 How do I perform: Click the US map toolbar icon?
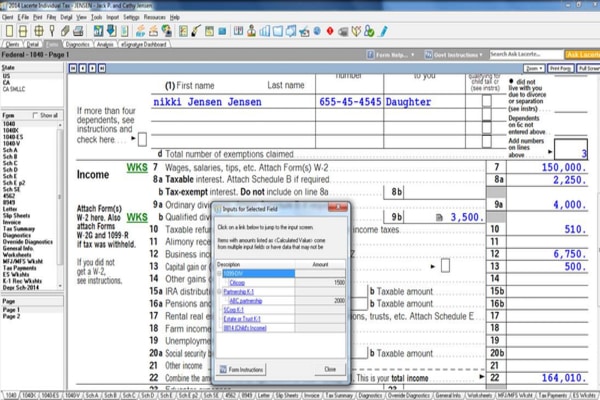click(291, 31)
